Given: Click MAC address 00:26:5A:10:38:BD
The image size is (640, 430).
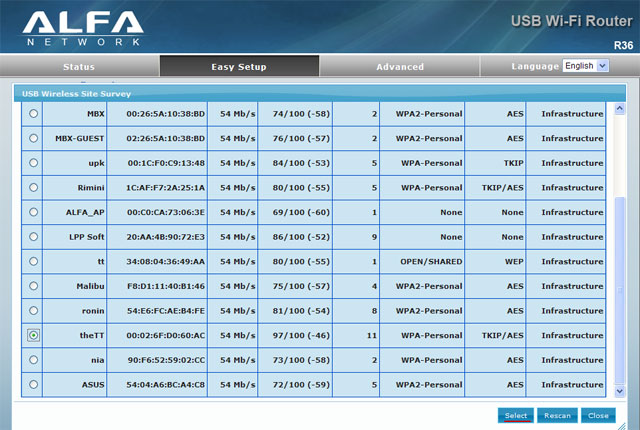Looking at the screenshot, I should click(x=165, y=114).
